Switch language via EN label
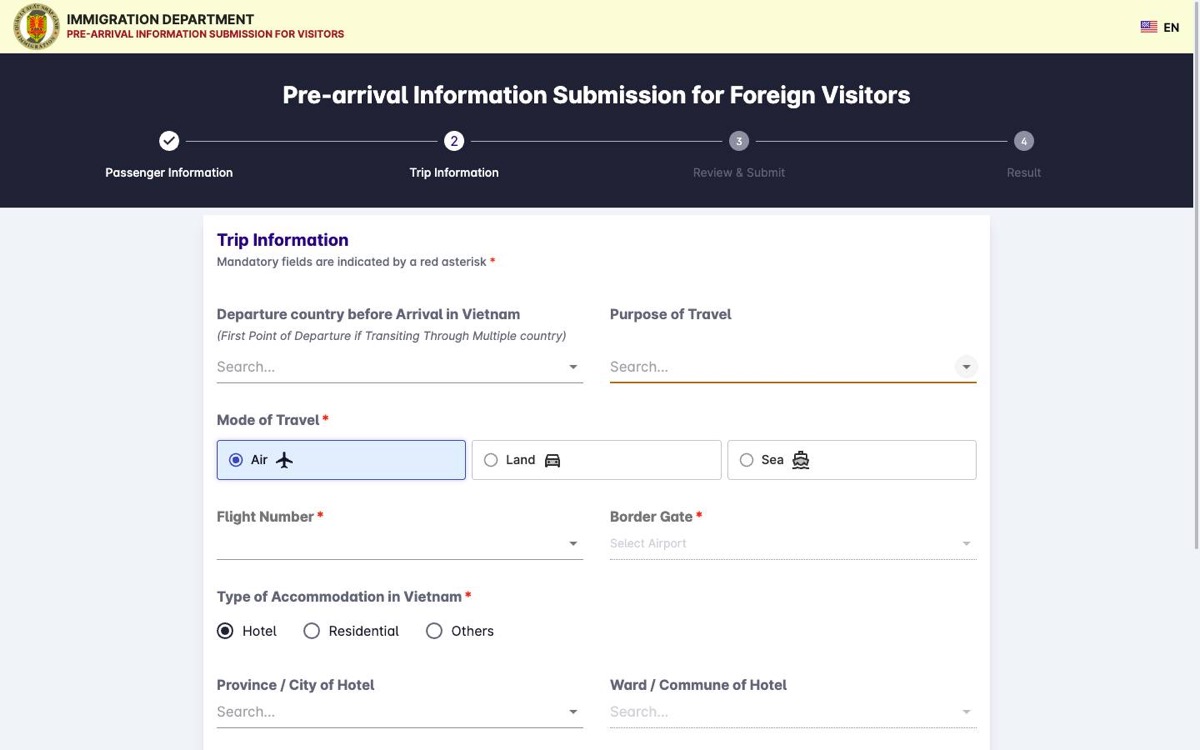The image size is (1200, 750). click(x=1171, y=28)
